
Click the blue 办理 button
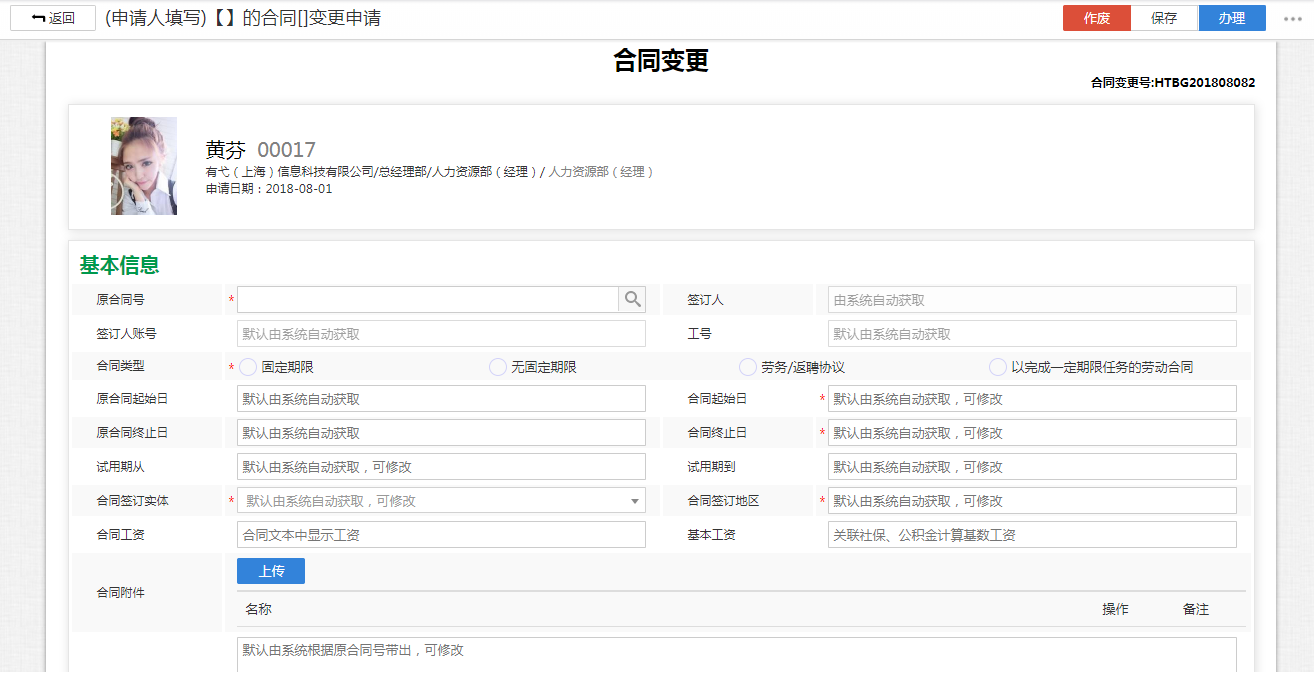coord(1232,18)
